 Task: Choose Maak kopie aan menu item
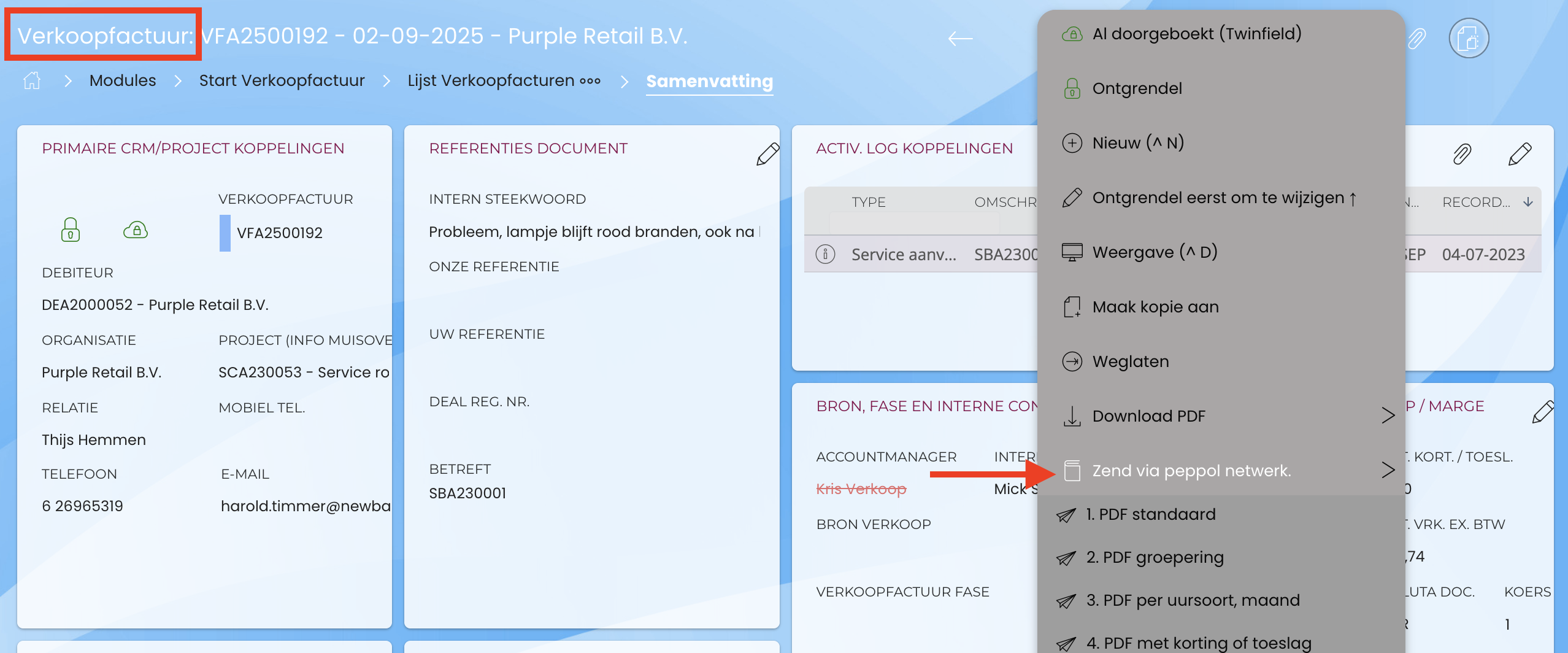[x=1155, y=307]
